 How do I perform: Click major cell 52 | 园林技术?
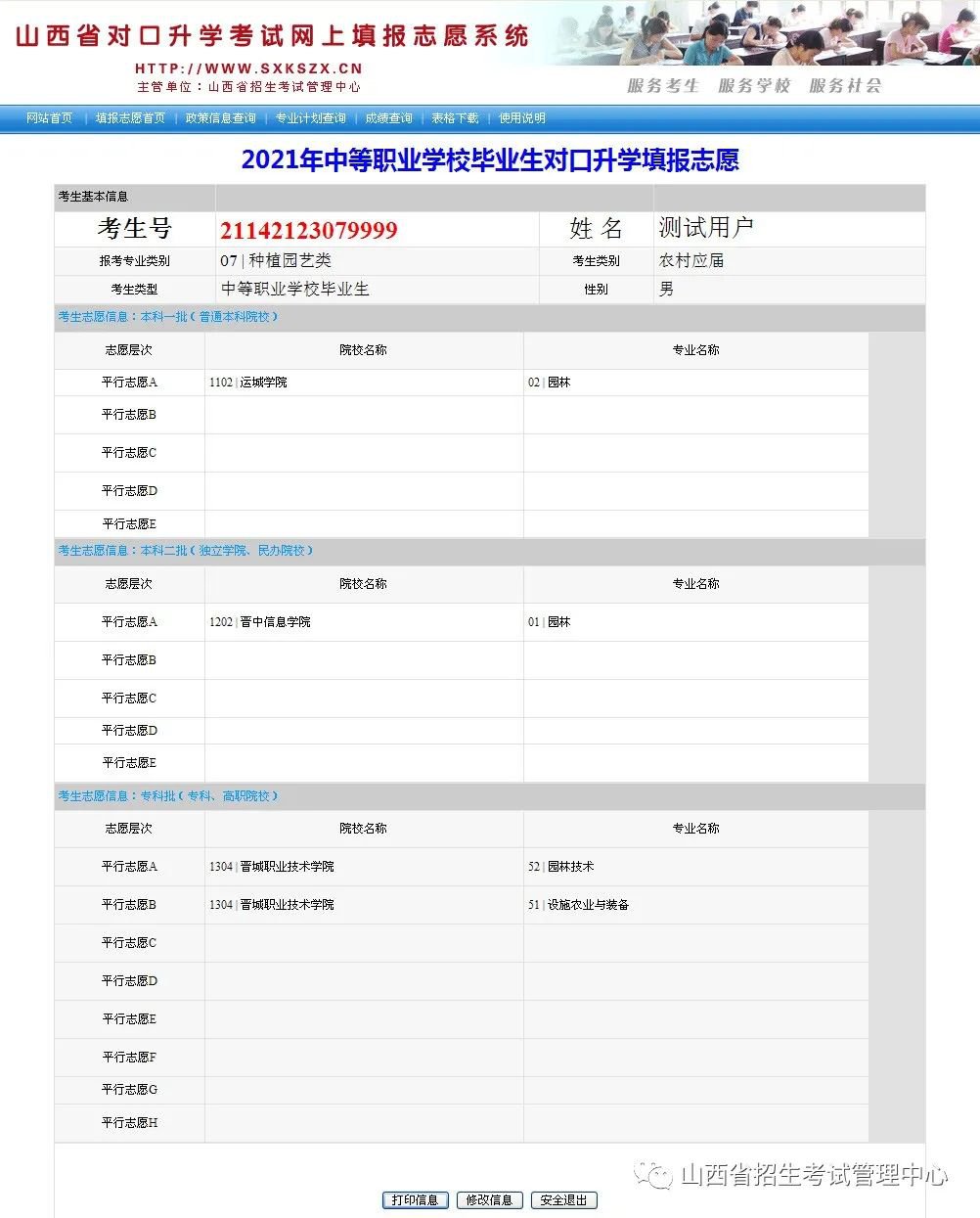point(561,867)
